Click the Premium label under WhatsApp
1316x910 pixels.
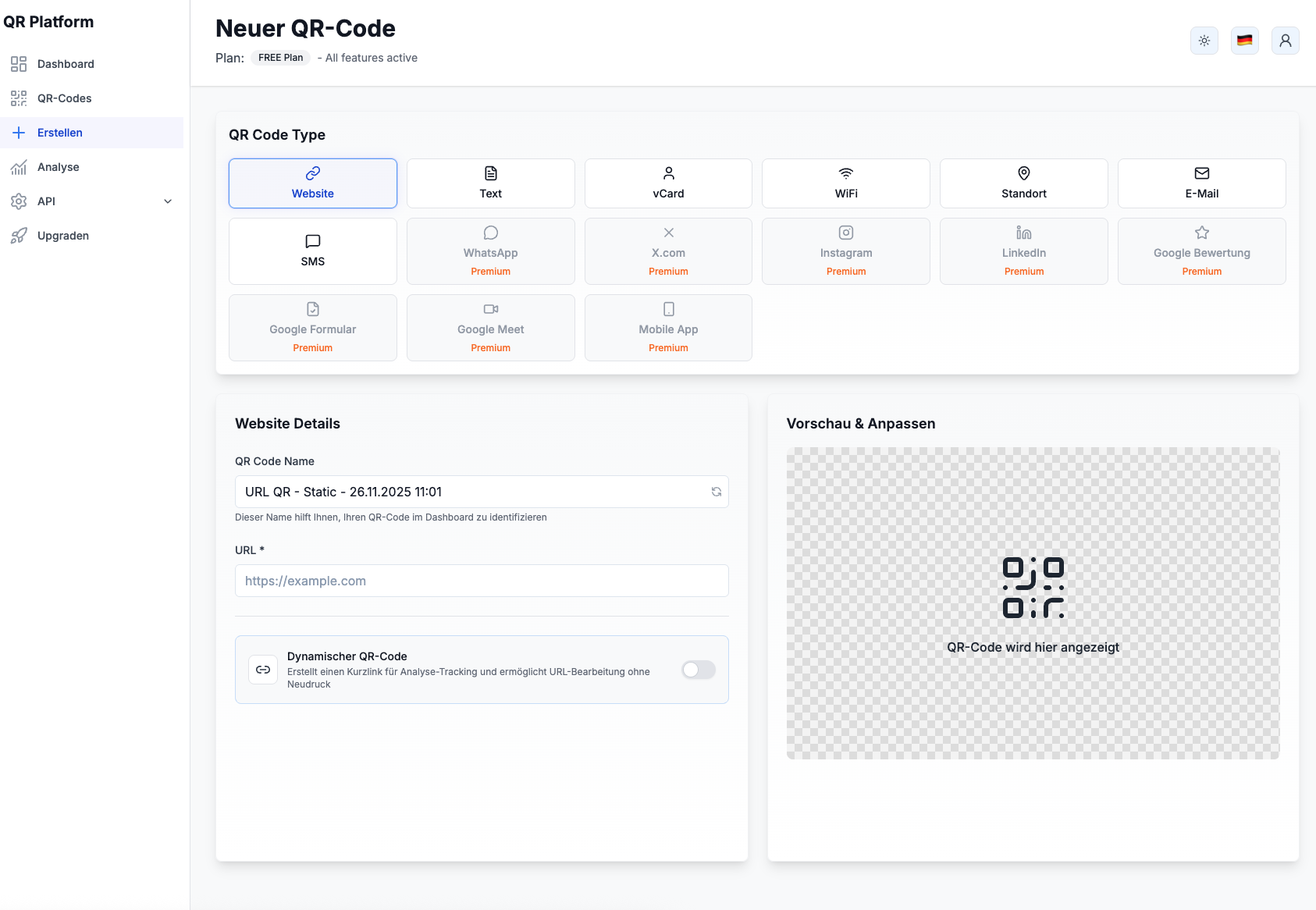pos(491,272)
